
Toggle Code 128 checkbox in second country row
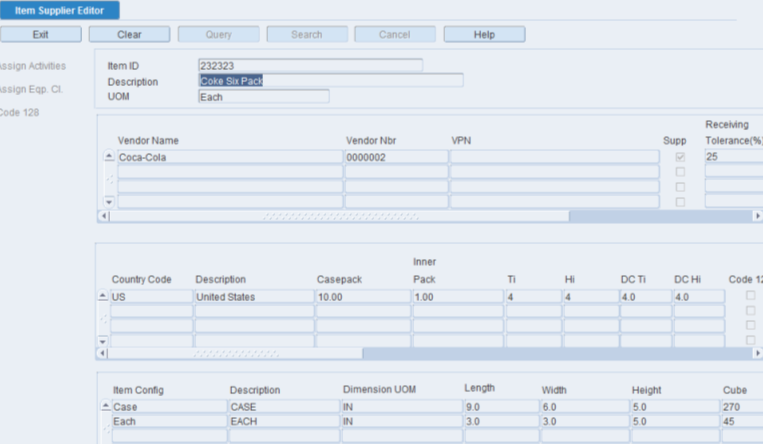point(750,310)
